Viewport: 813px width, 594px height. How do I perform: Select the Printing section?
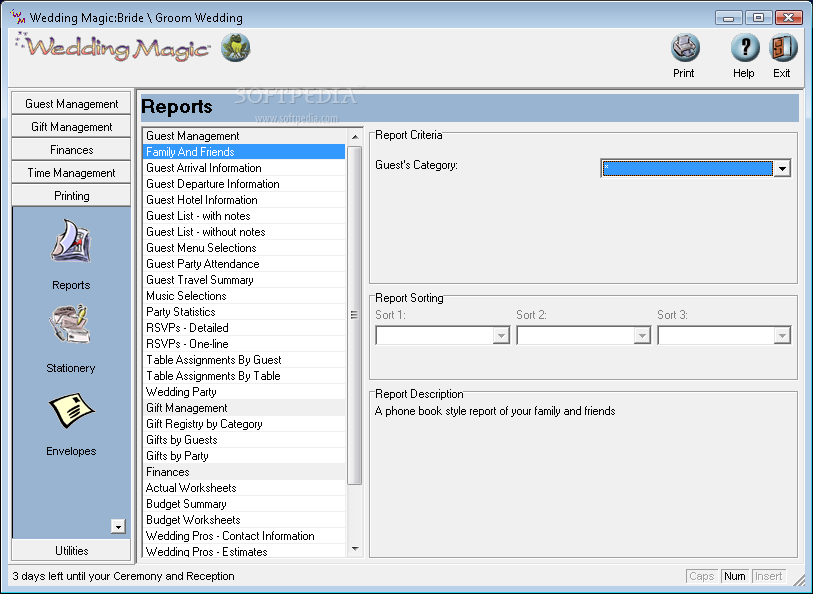(71, 195)
